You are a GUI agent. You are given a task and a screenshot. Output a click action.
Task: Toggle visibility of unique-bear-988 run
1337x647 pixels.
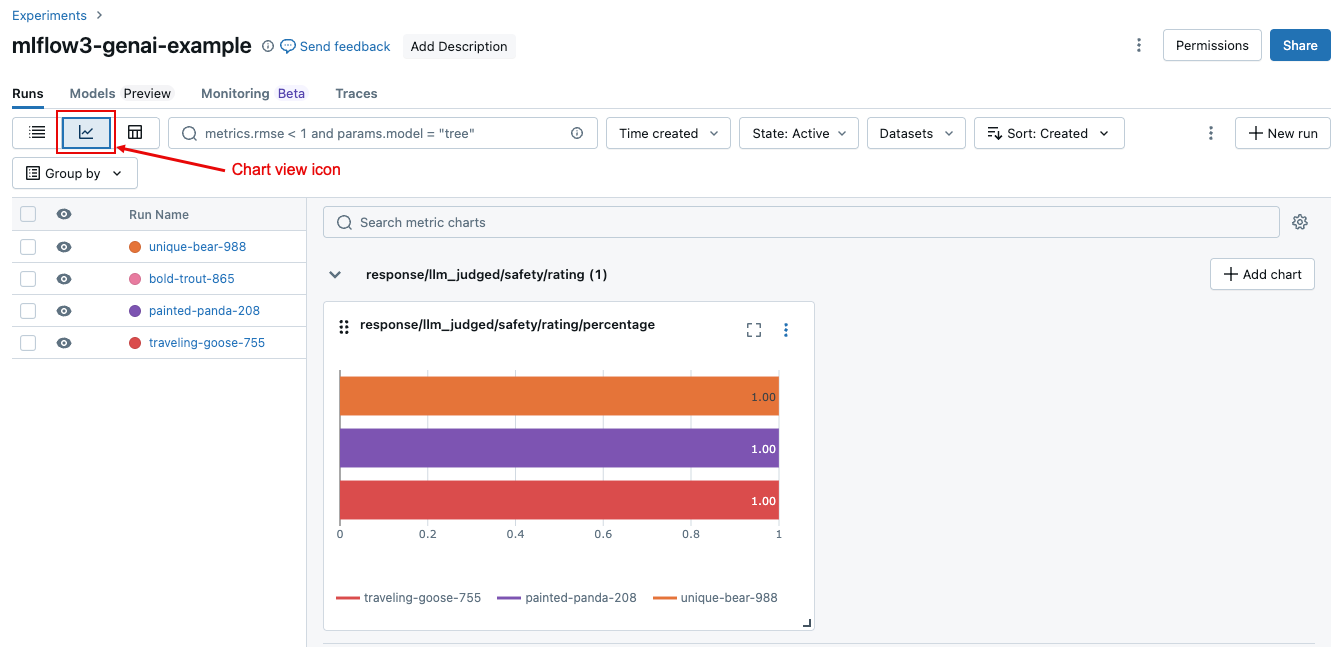(x=64, y=246)
